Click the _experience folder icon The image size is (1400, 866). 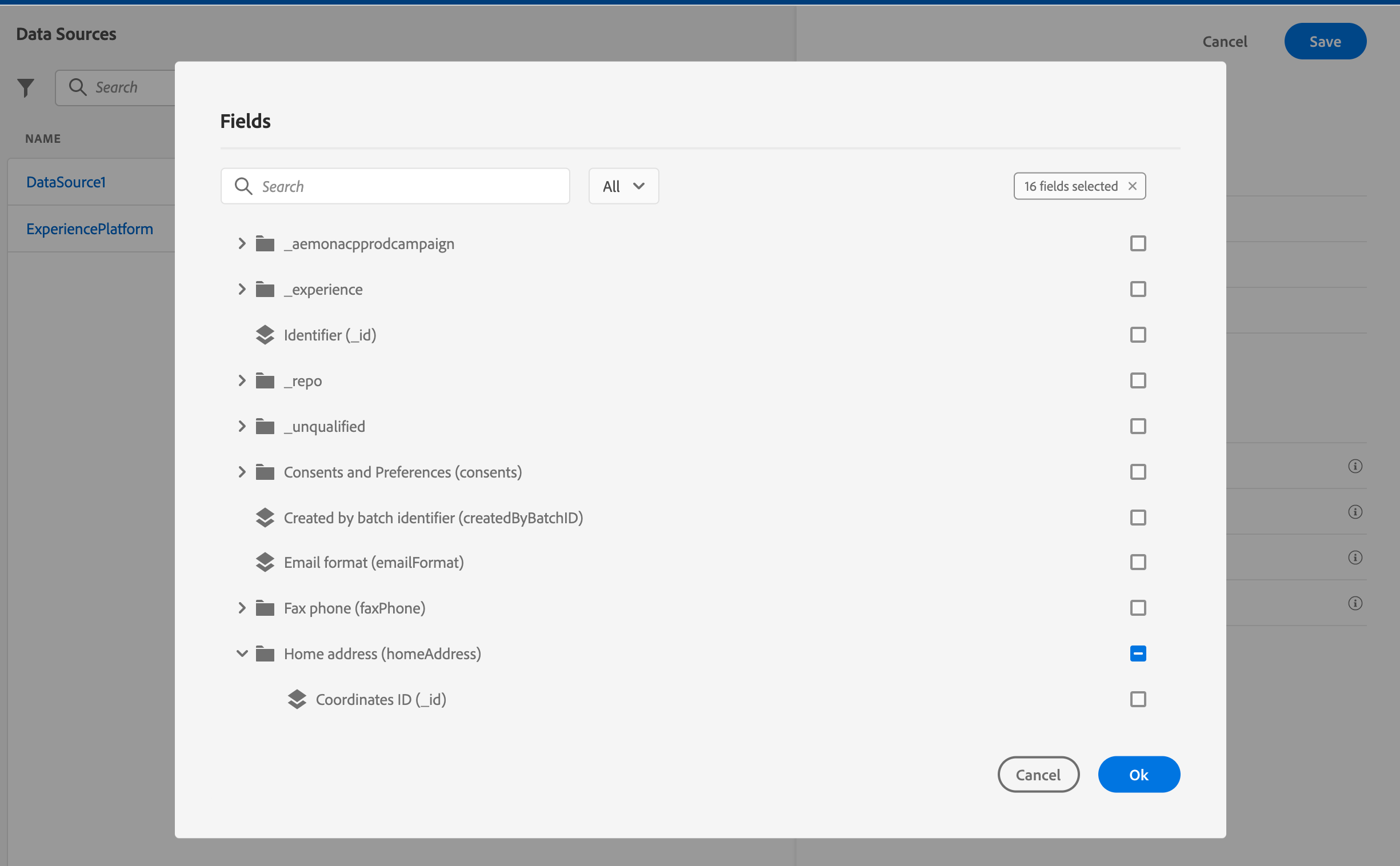pyautogui.click(x=265, y=290)
